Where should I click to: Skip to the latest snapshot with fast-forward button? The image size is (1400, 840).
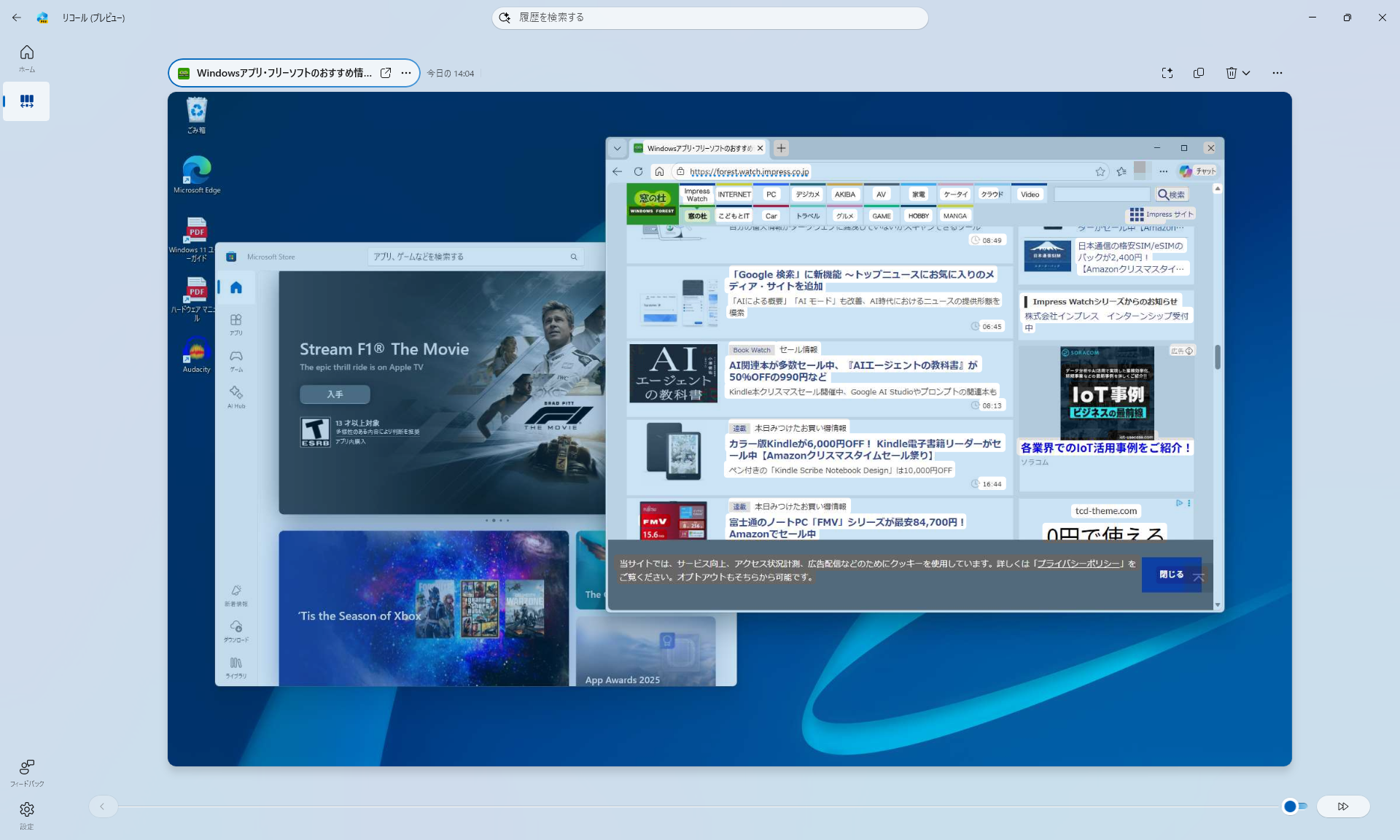[x=1342, y=806]
